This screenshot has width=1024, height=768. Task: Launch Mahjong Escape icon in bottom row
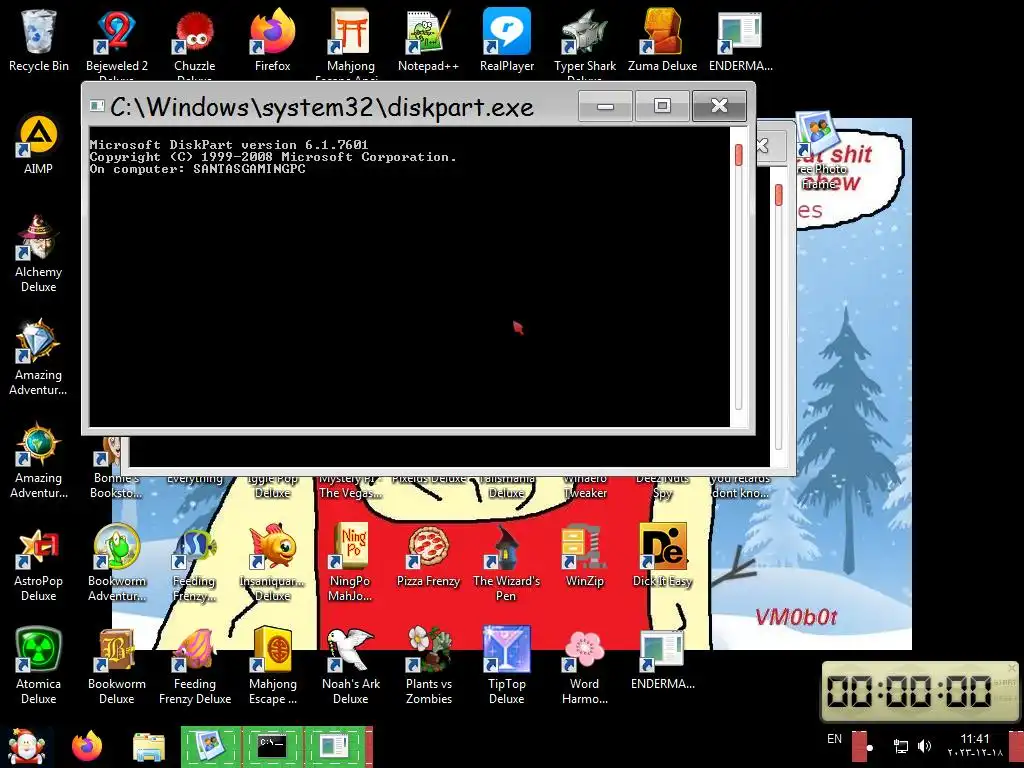click(x=272, y=666)
